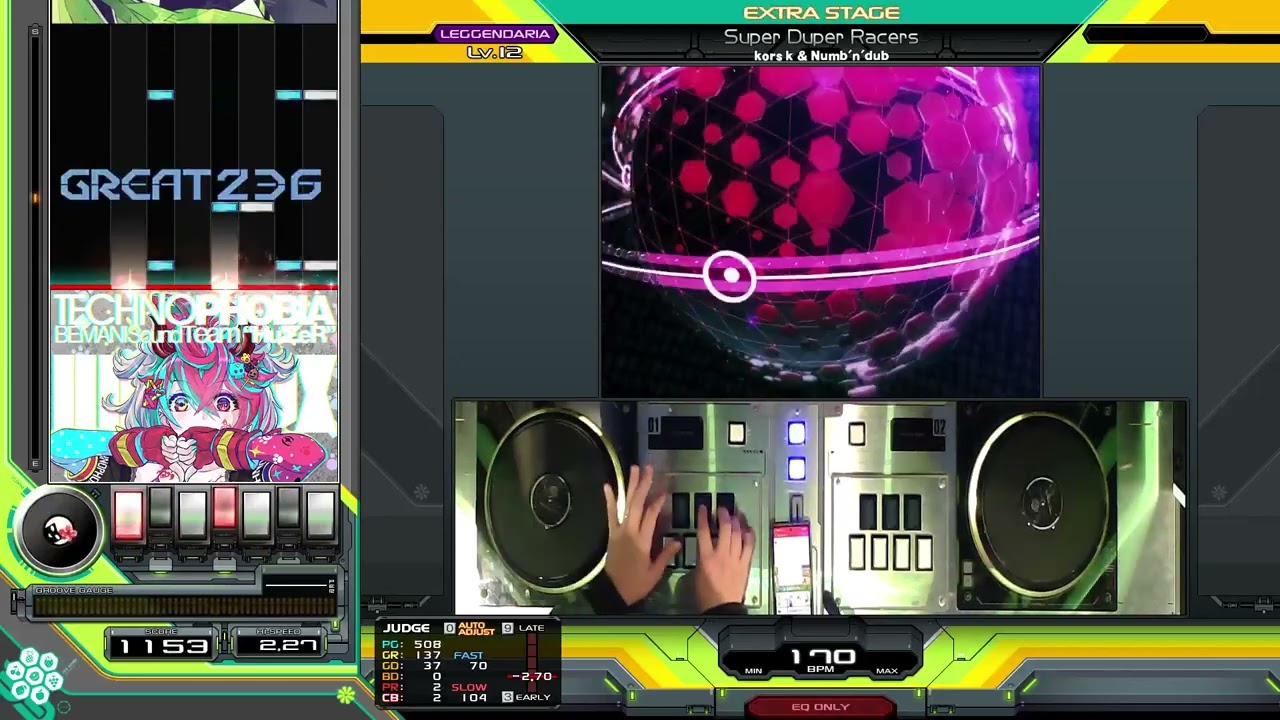Click the player two key set in camera
Viewport: 1280px width, 720px height.
(889, 532)
